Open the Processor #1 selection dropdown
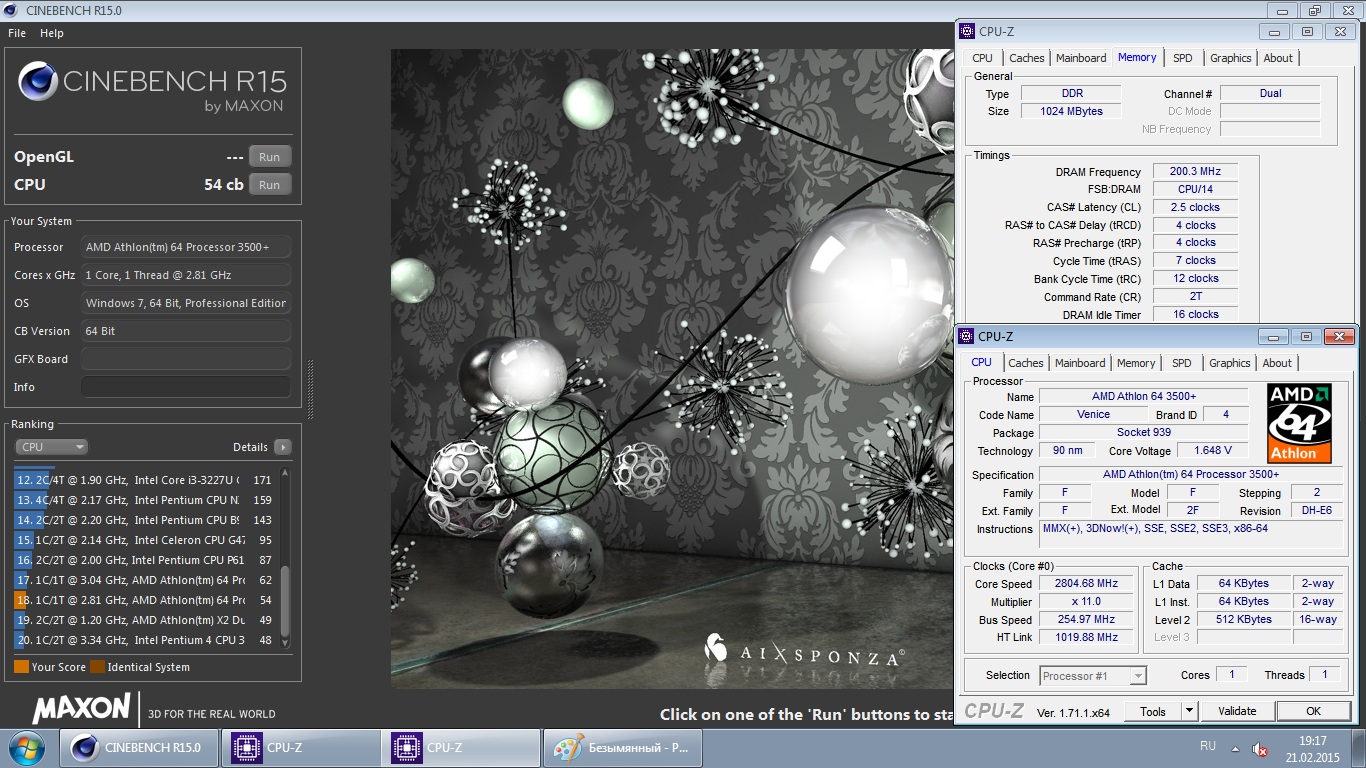1366x768 pixels. (1093, 676)
